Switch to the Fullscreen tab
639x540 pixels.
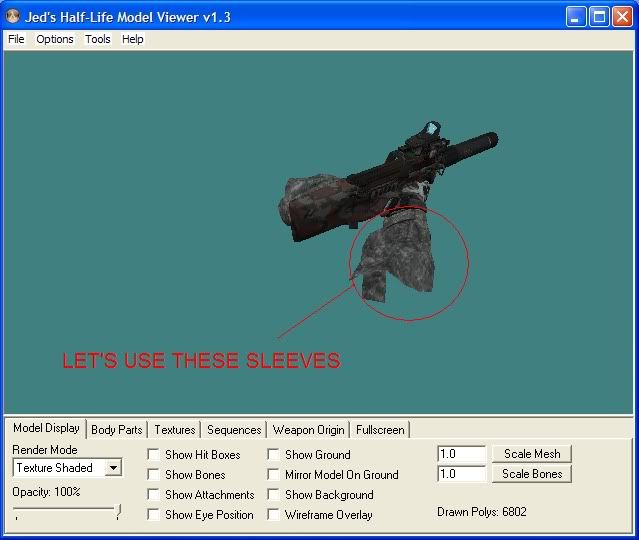[x=380, y=430]
